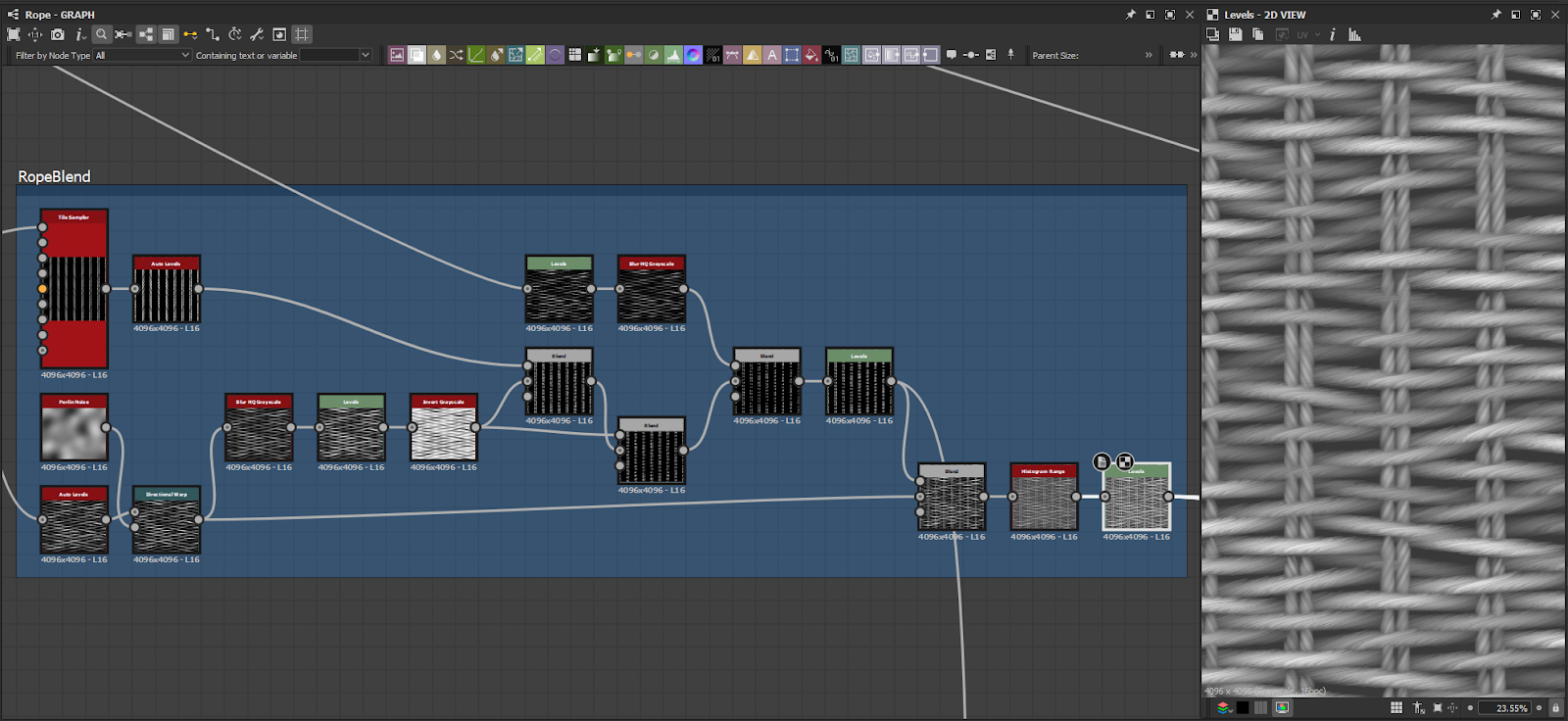Save the 2D view image with the floppy icon

1235,34
